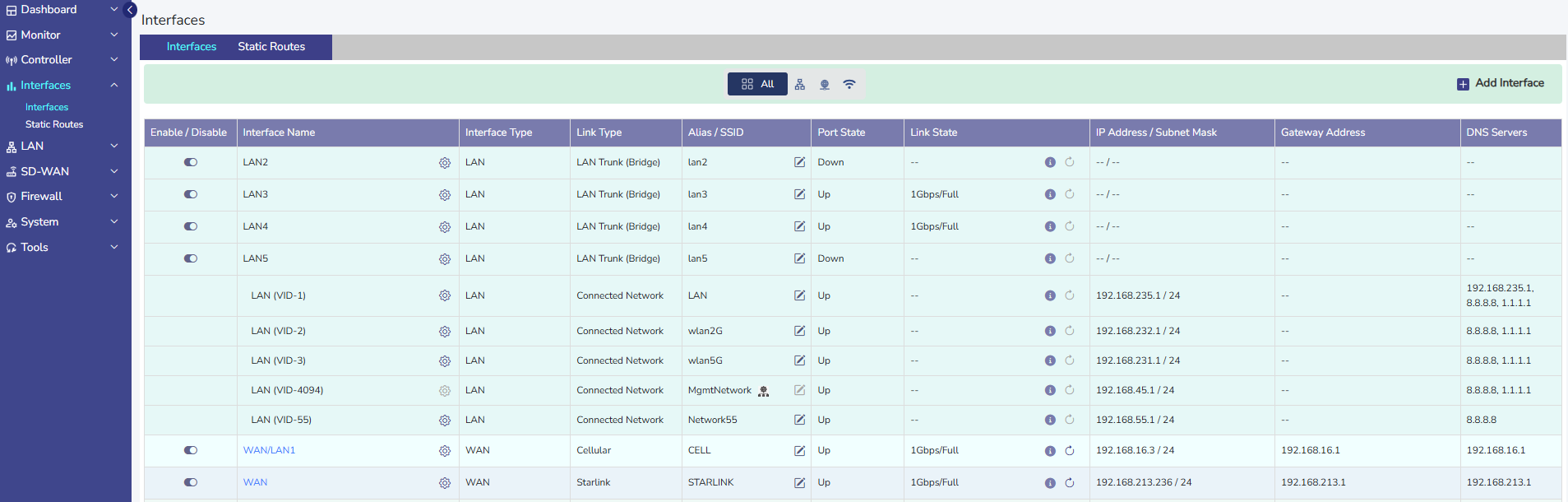The height and width of the screenshot is (502, 1568).
Task: Disable the WAN Starlink interface switch
Action: click(x=191, y=482)
